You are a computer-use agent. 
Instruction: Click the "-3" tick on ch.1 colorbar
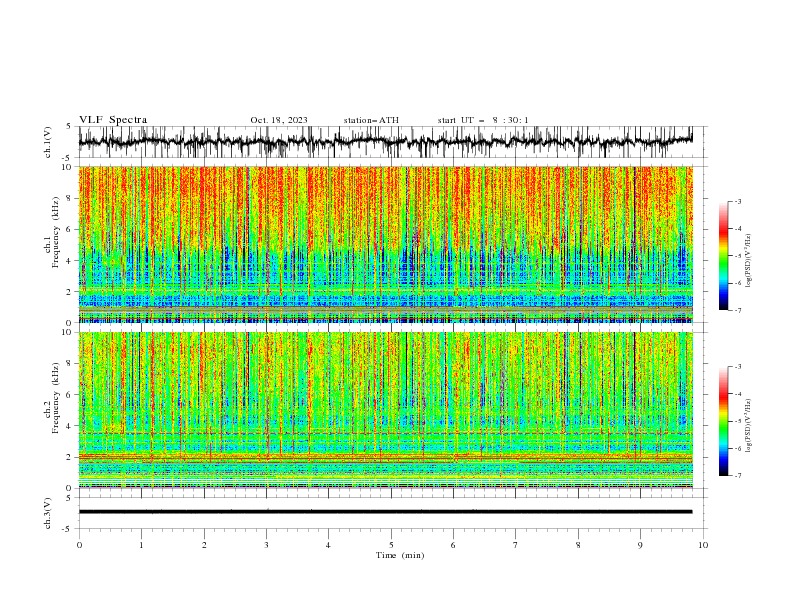click(x=738, y=201)
